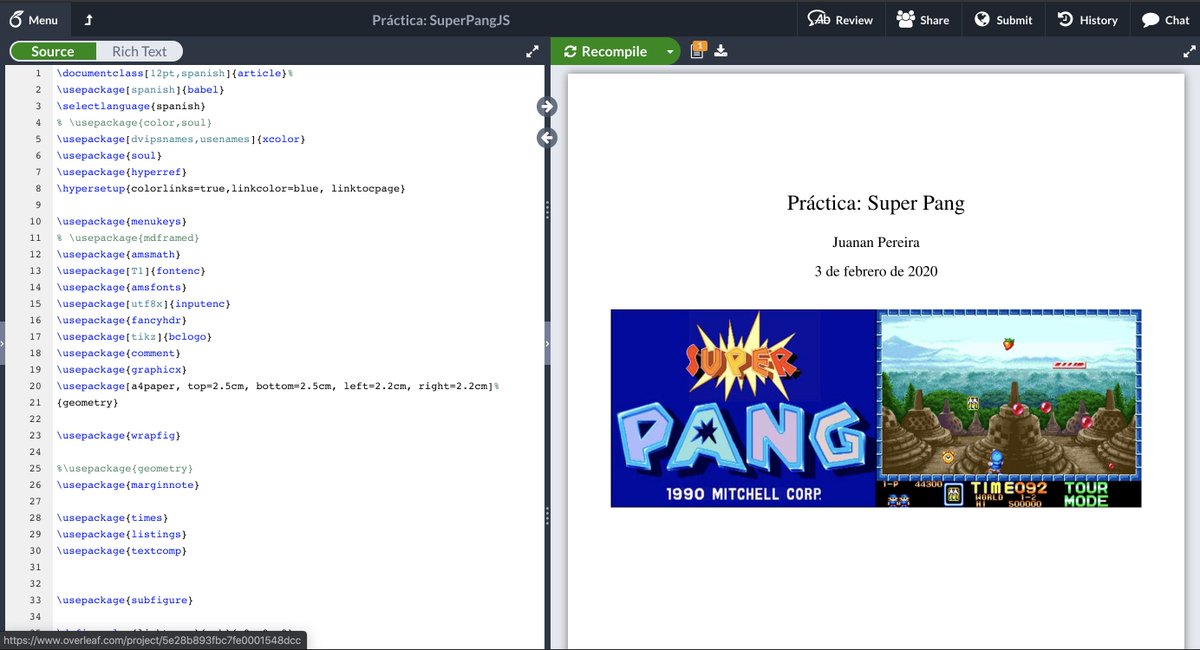Download the compiled PDF
Screen dimensions: 1200x650
pyautogui.click(x=721, y=51)
